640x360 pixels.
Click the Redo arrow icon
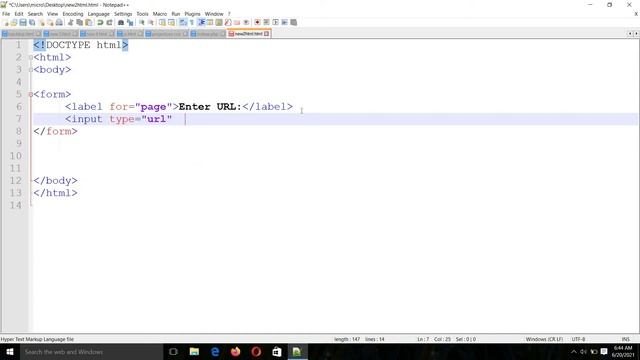(x=109, y=22)
